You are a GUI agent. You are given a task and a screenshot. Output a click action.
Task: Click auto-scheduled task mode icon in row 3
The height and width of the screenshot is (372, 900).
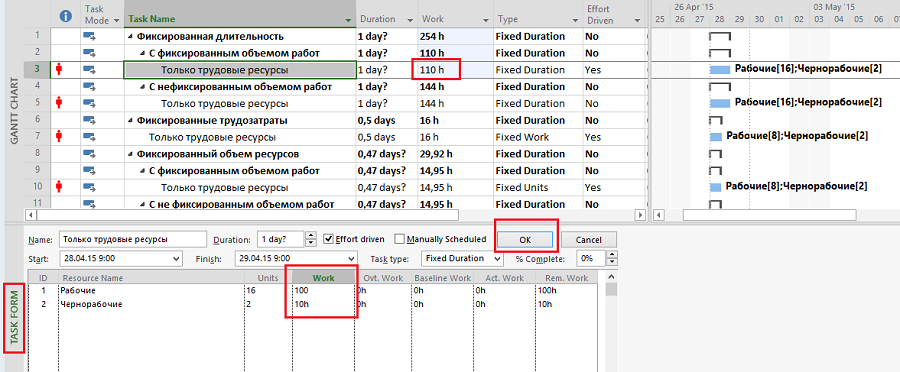(x=90, y=70)
